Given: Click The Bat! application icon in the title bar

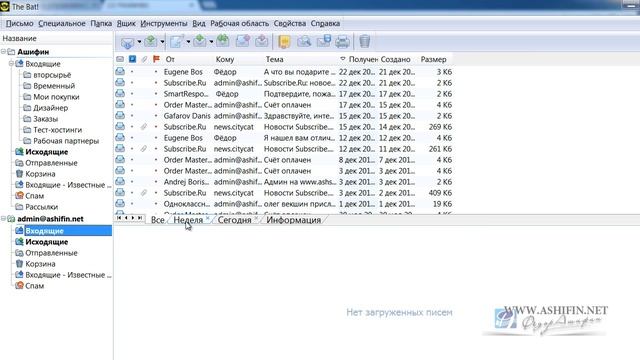Looking at the screenshot, I should (x=5, y=6).
